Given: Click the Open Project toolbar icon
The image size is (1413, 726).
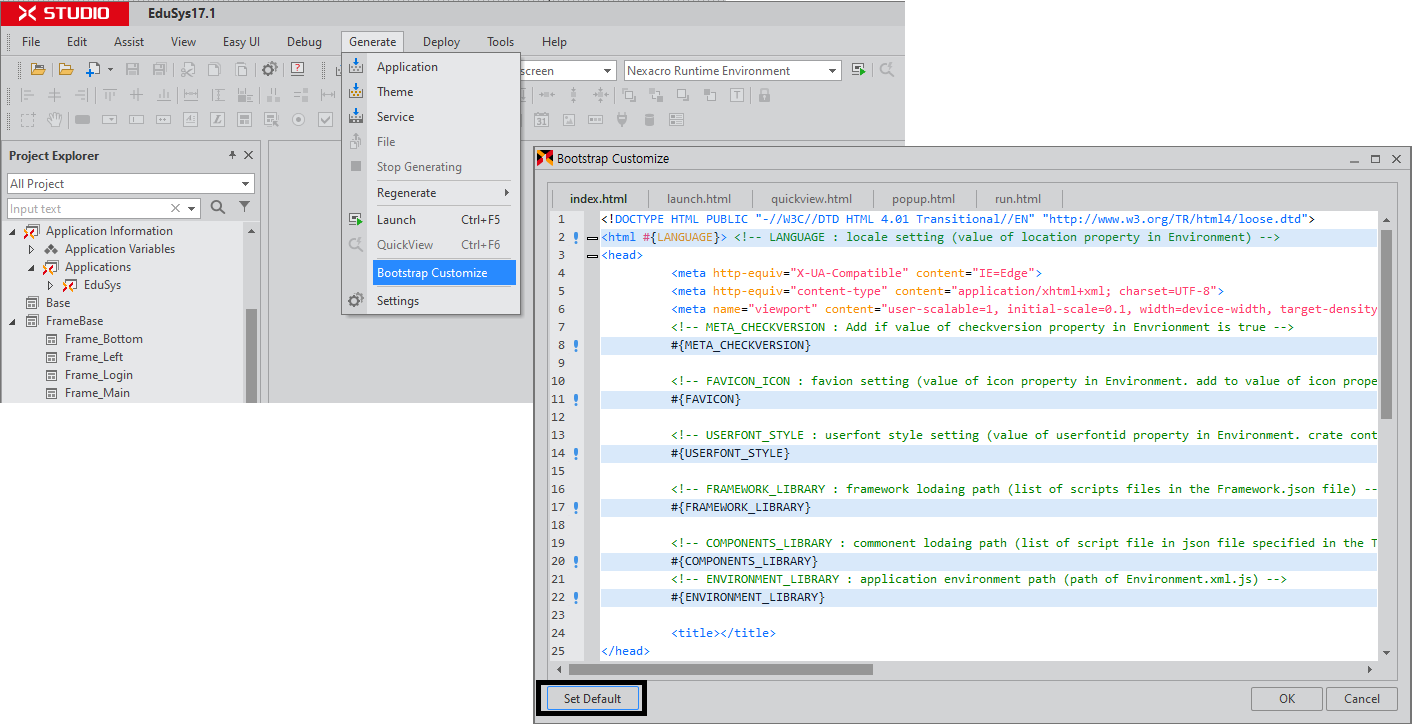Looking at the screenshot, I should (x=38, y=70).
